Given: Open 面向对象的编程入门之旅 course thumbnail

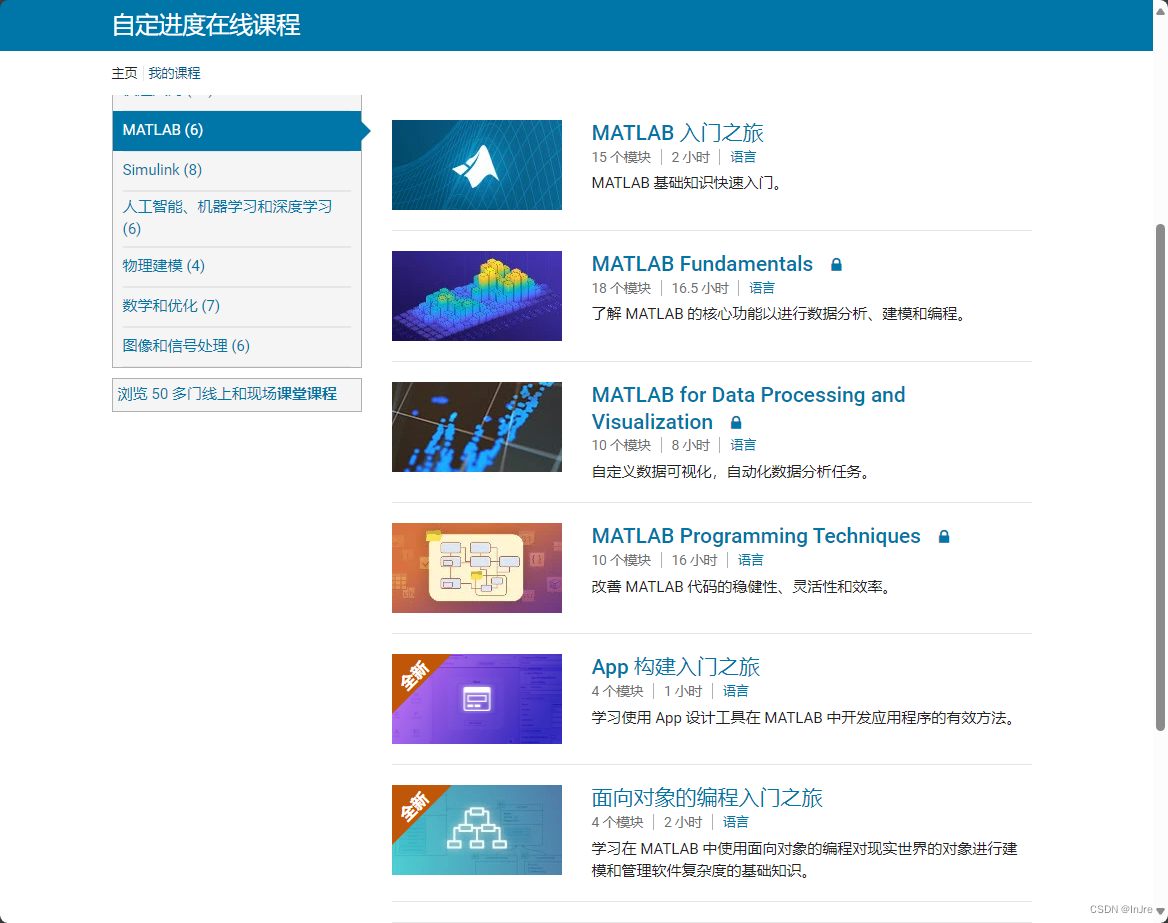Looking at the screenshot, I should [x=477, y=830].
